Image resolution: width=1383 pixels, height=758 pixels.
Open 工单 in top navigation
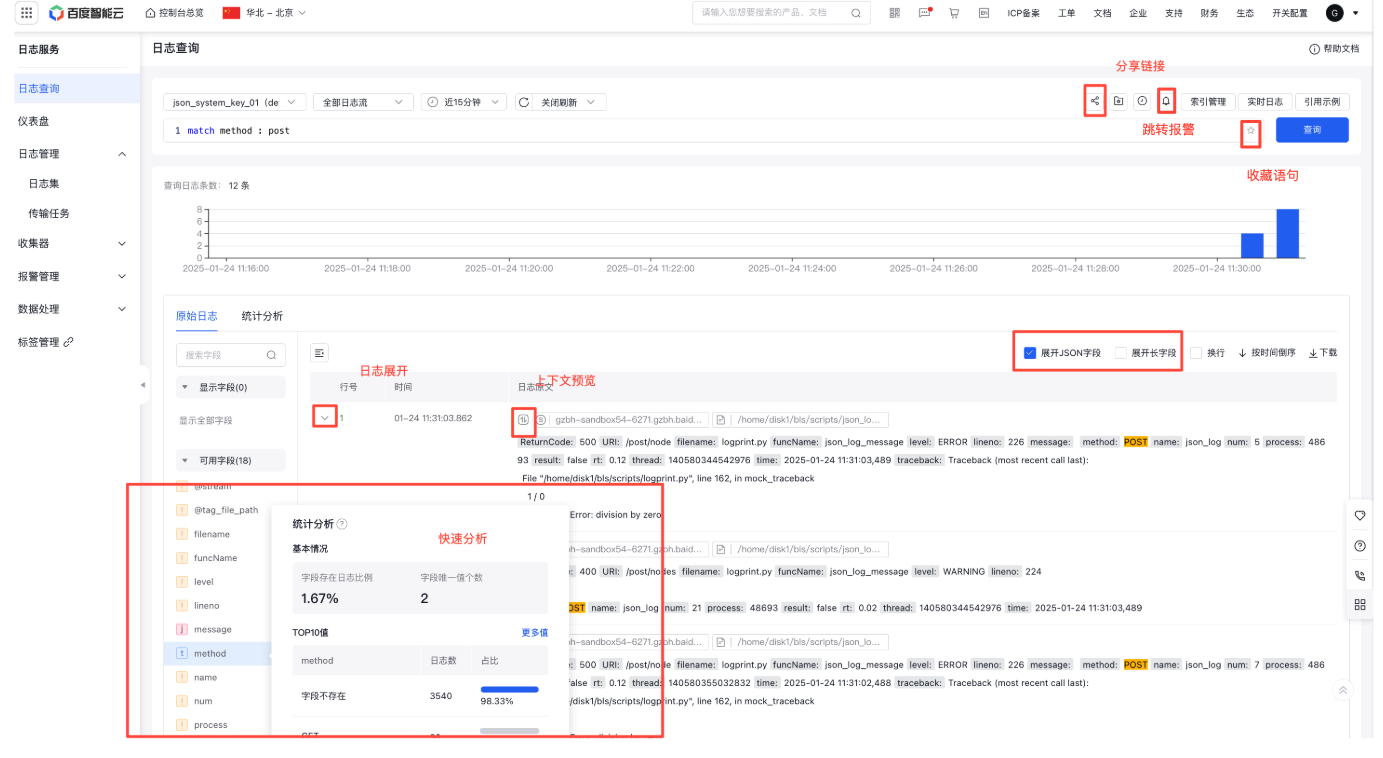[1067, 13]
